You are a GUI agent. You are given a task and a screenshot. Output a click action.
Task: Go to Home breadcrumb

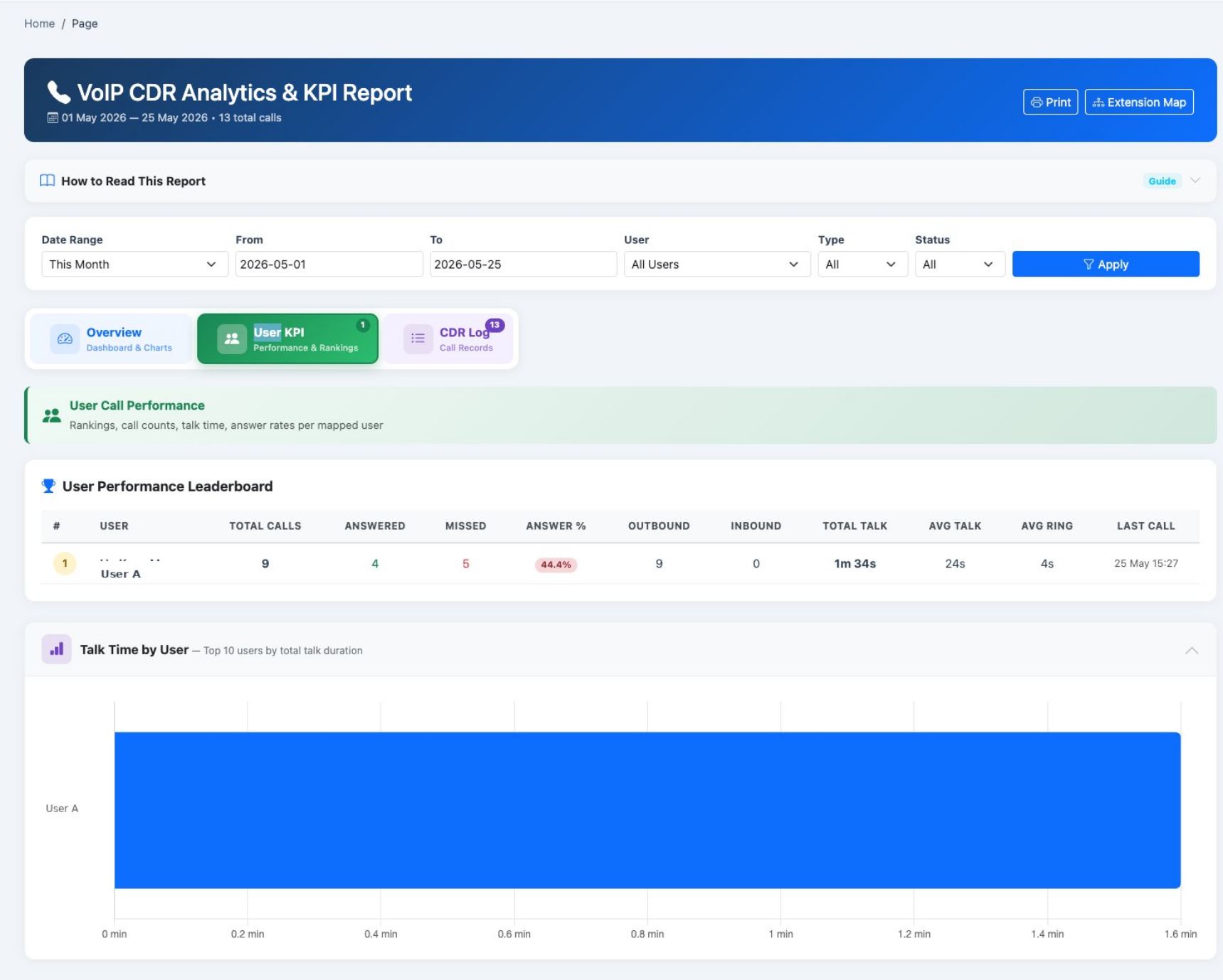[39, 23]
